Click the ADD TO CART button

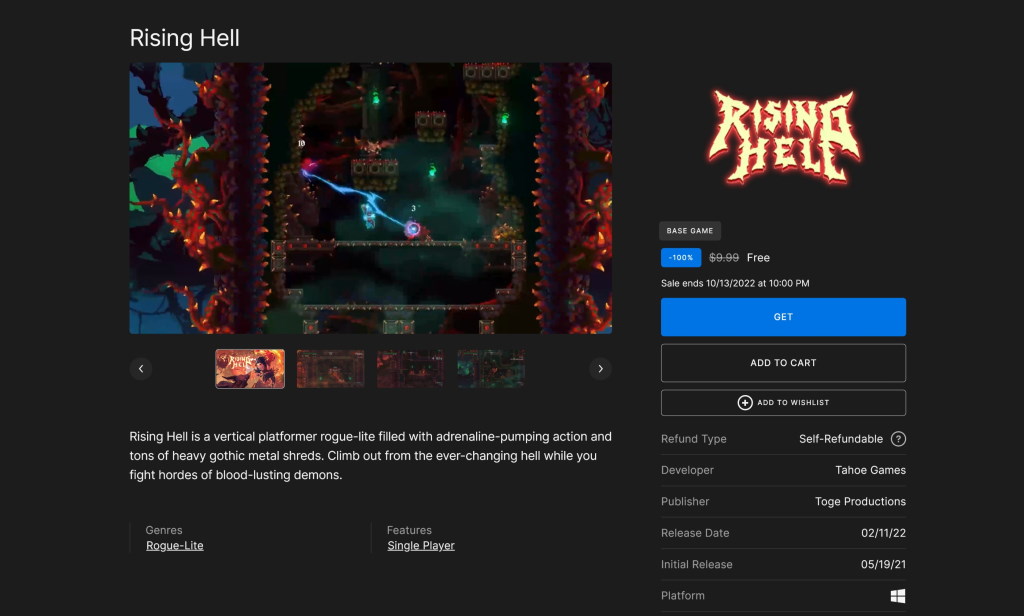[783, 362]
